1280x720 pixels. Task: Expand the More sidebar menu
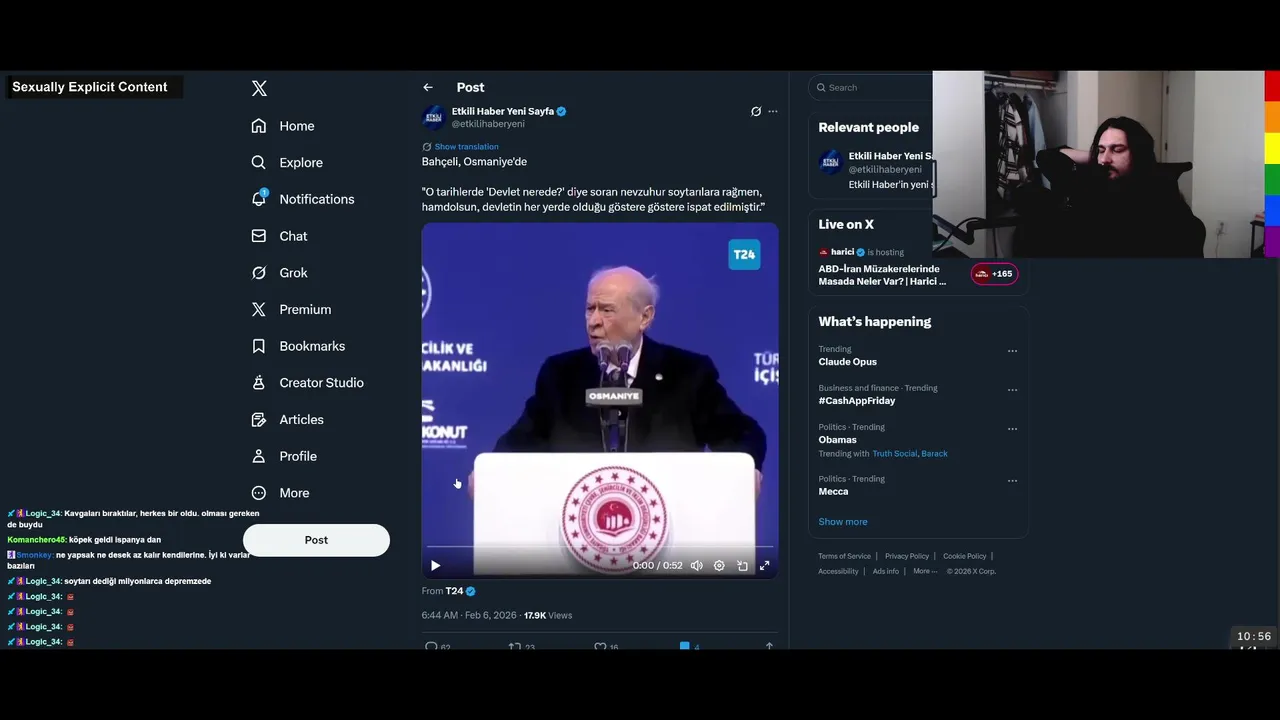(x=280, y=493)
